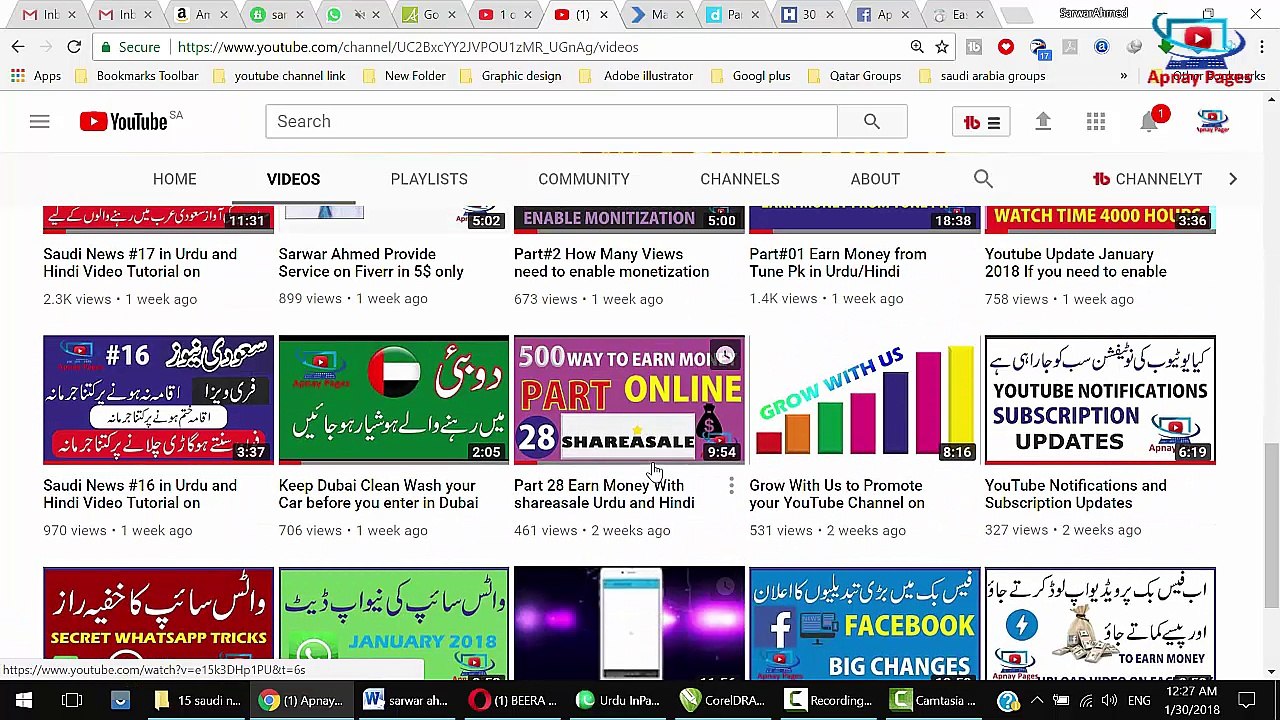Viewport: 1280px width, 720px height.
Task: Open the Part#2 How Many Views title
Action: (x=611, y=263)
